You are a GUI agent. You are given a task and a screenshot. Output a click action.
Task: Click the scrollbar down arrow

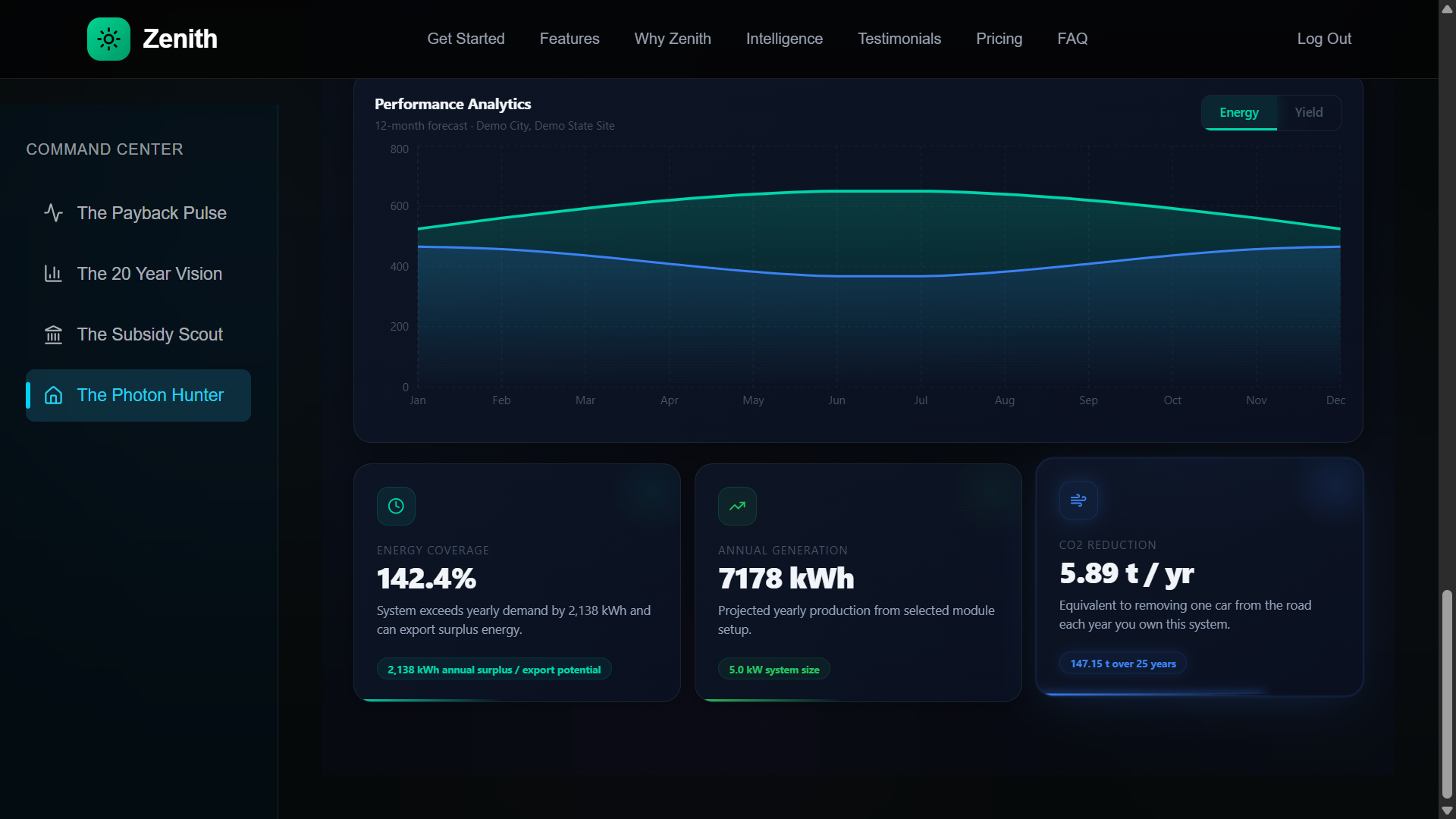click(1447, 811)
